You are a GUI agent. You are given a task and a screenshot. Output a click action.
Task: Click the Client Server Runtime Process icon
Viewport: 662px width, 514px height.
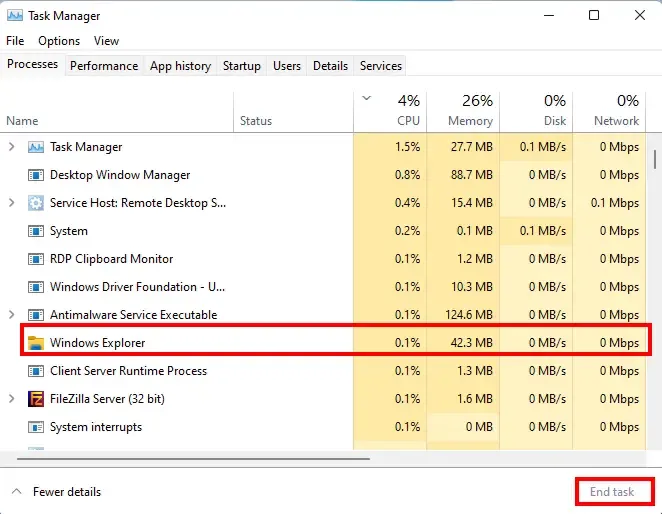pos(36,371)
